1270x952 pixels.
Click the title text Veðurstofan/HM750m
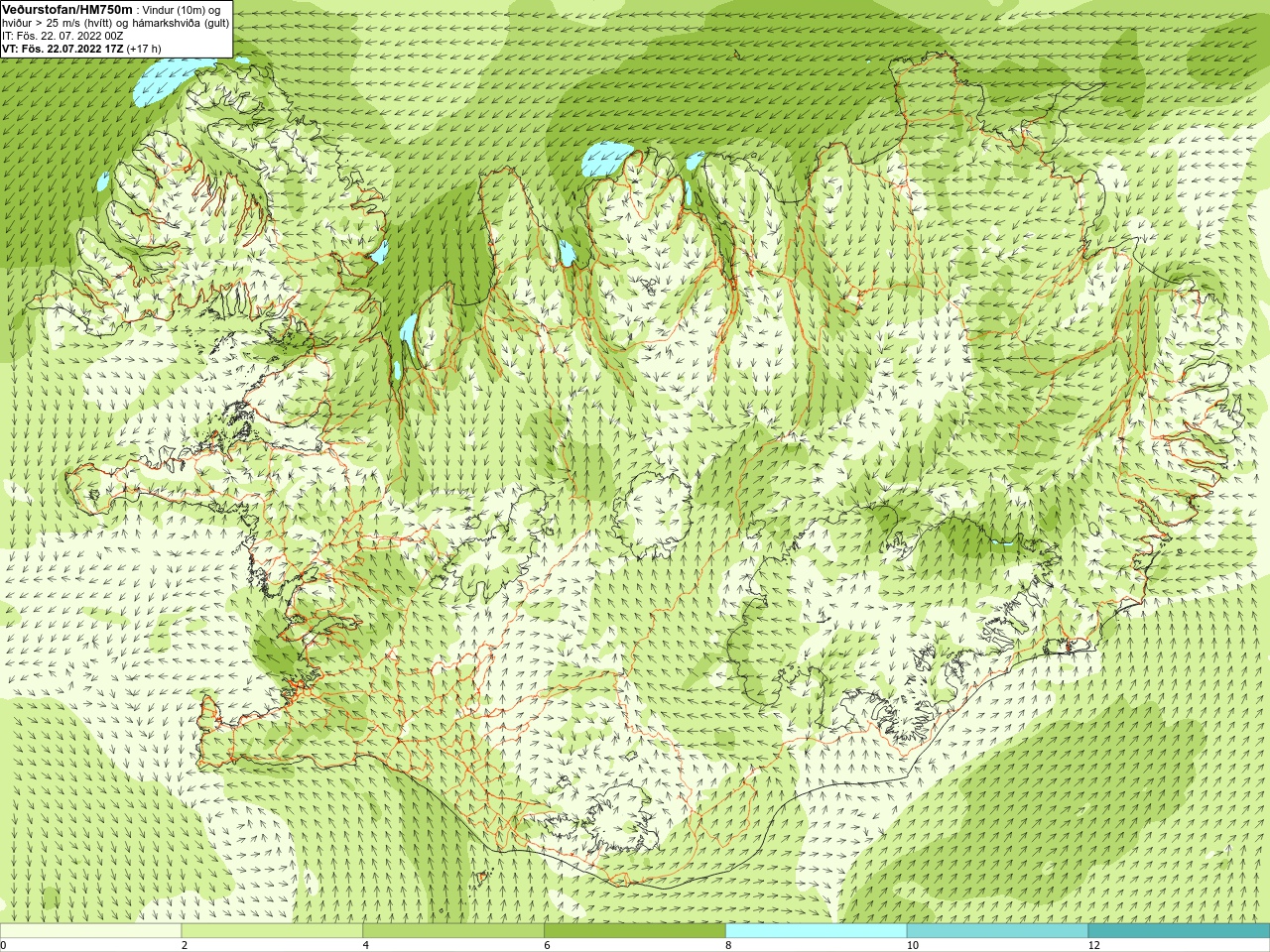[x=67, y=9]
